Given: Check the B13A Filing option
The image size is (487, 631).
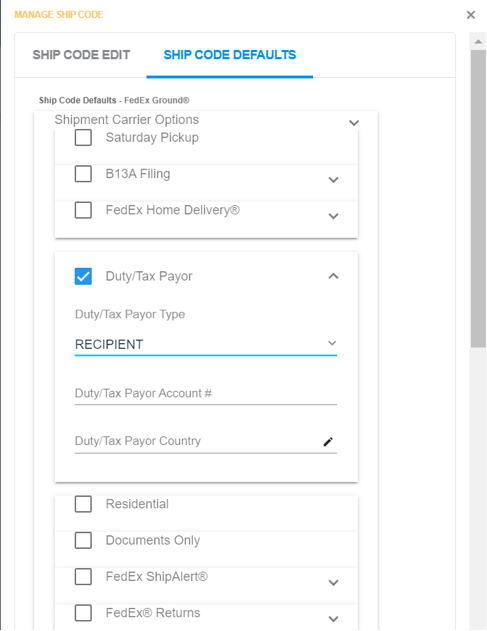Looking at the screenshot, I should 83,174.
